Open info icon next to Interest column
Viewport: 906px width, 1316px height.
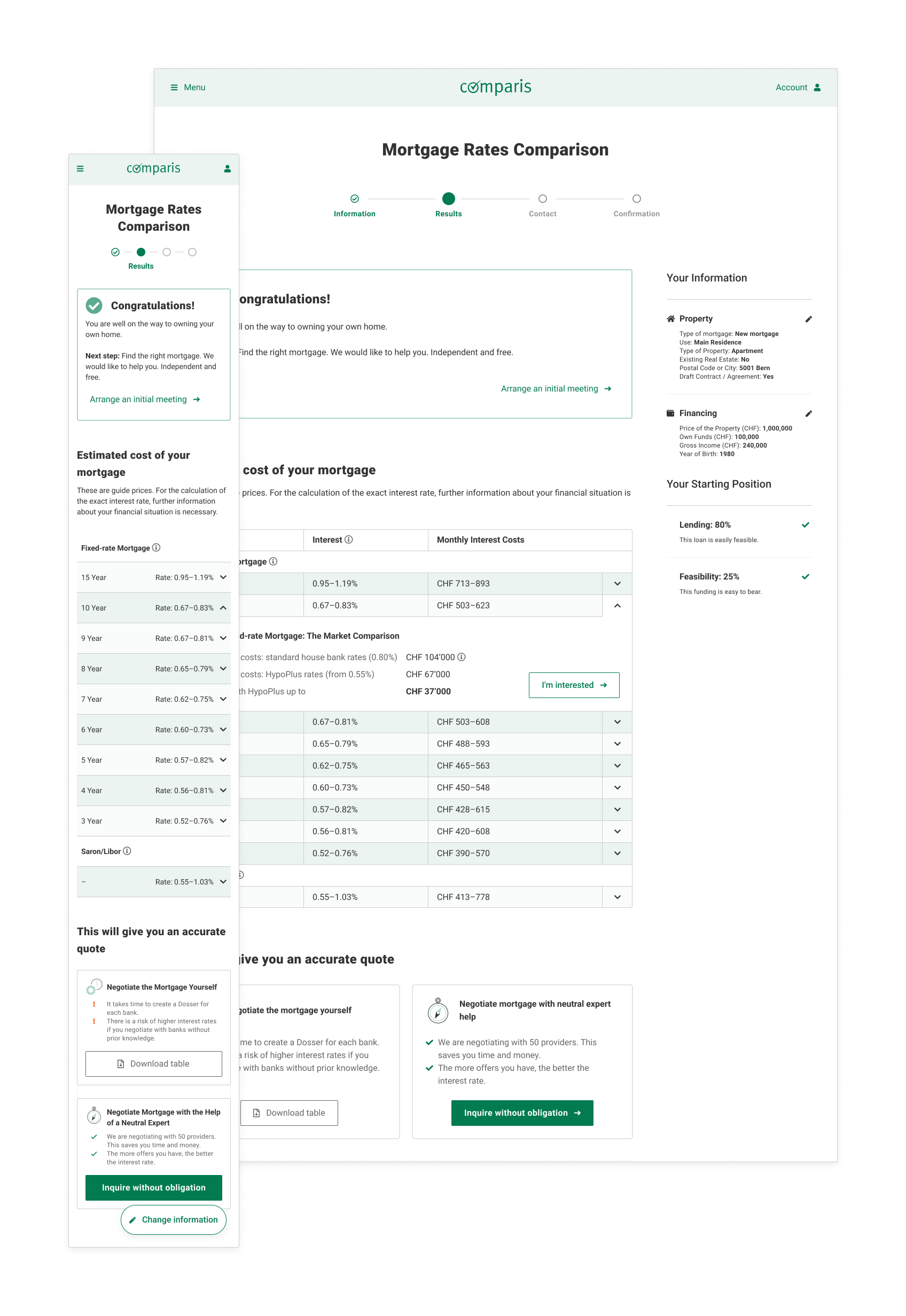coord(349,539)
